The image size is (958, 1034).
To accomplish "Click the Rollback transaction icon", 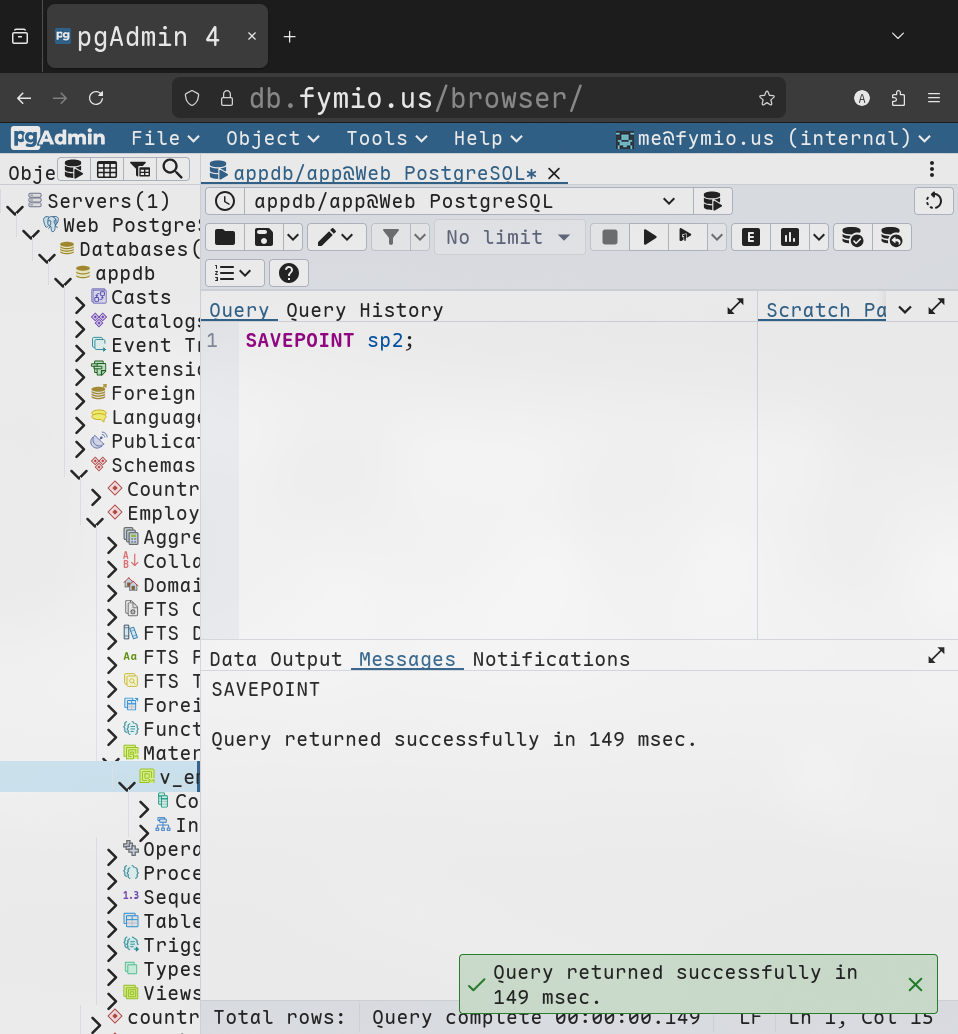I will [x=892, y=237].
